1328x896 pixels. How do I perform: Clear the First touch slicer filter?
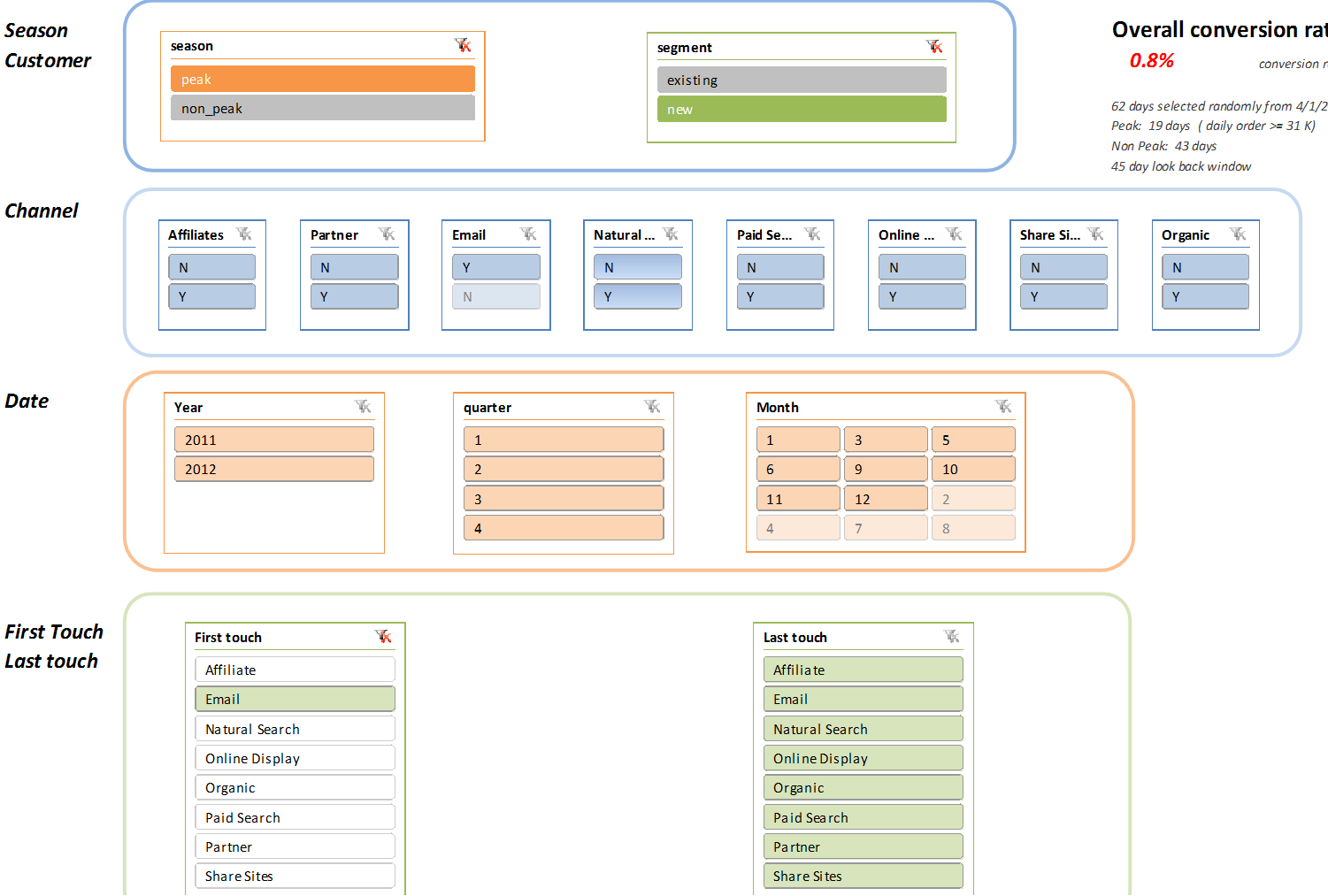click(x=383, y=637)
